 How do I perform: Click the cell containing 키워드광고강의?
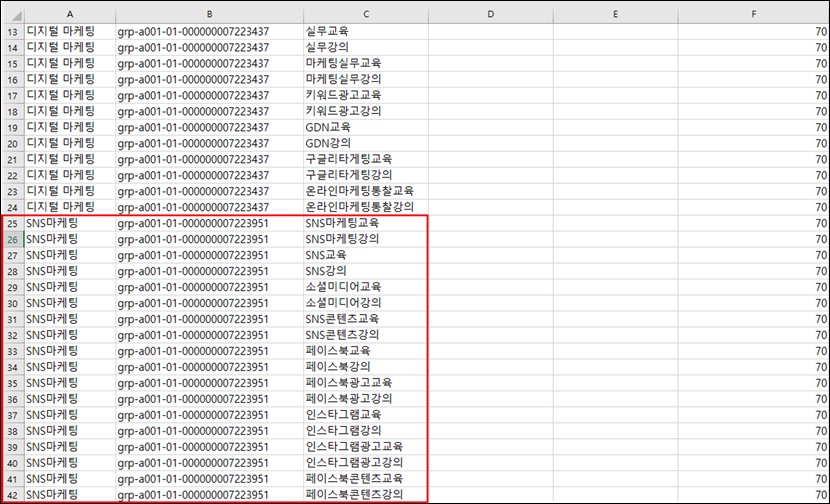pyautogui.click(x=366, y=111)
